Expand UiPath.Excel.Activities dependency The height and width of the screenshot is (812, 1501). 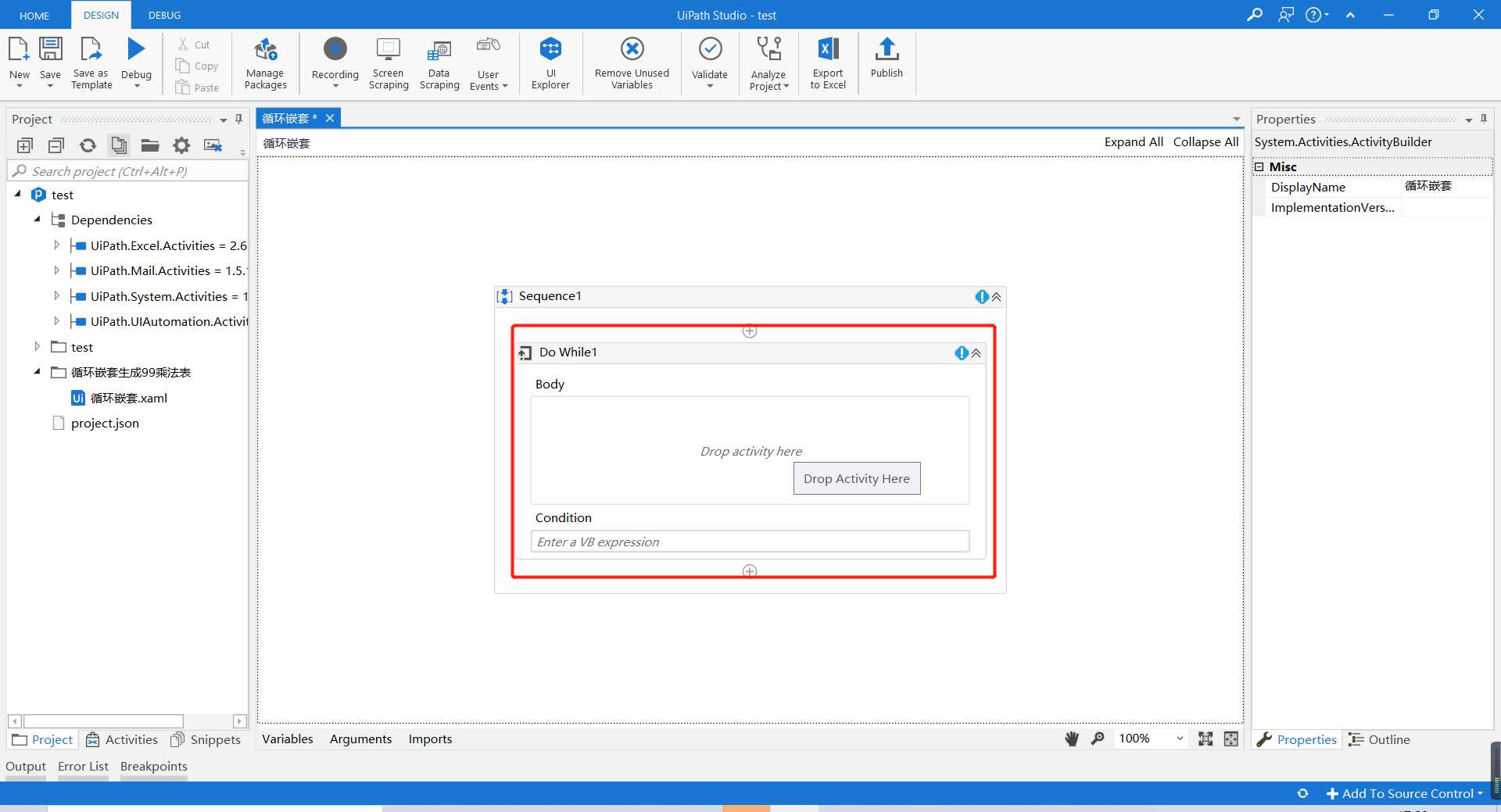[x=56, y=245]
